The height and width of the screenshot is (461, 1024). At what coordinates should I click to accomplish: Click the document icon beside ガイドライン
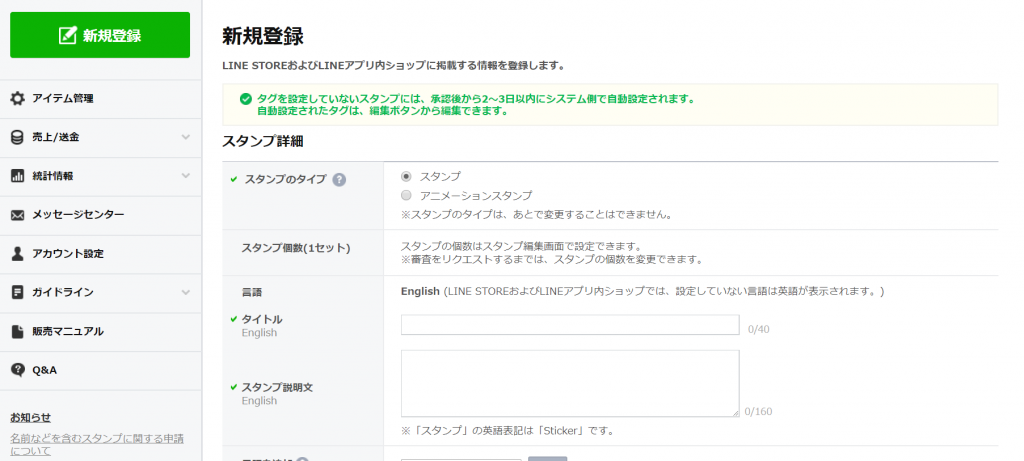coord(17,292)
